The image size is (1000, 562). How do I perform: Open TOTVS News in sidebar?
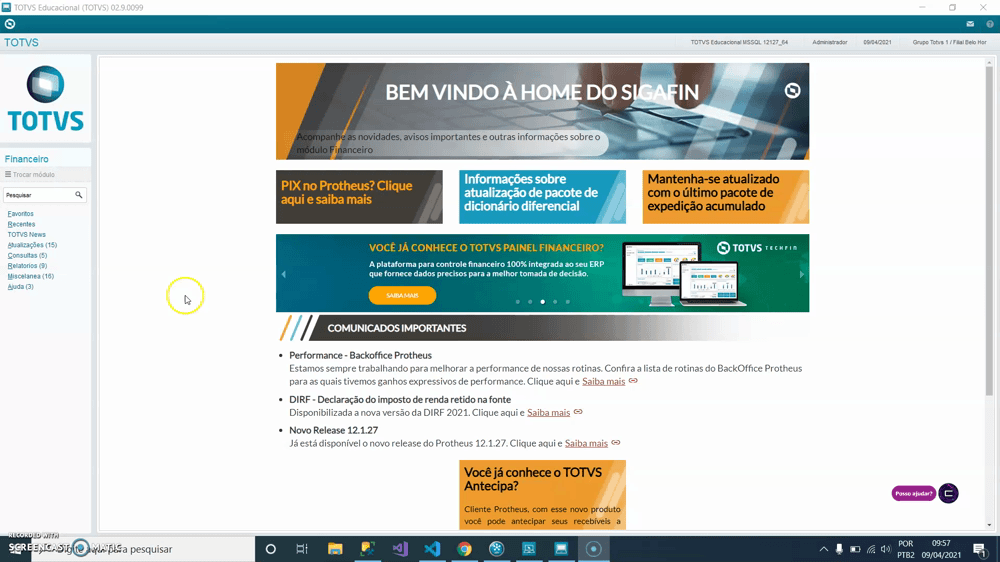coord(26,234)
